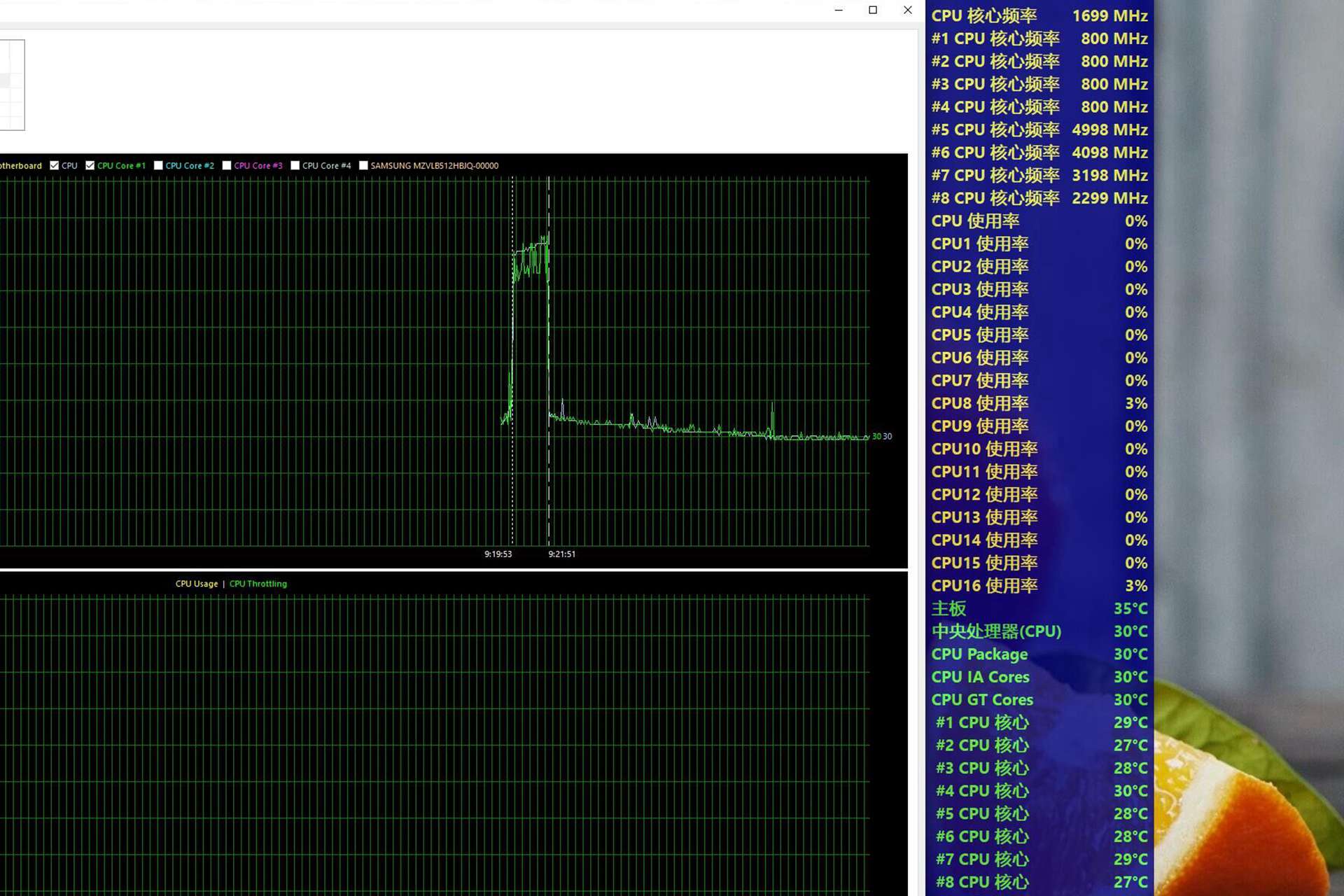Image resolution: width=1344 pixels, height=896 pixels.
Task: Click the 9:19:53 time marker
Action: click(498, 554)
